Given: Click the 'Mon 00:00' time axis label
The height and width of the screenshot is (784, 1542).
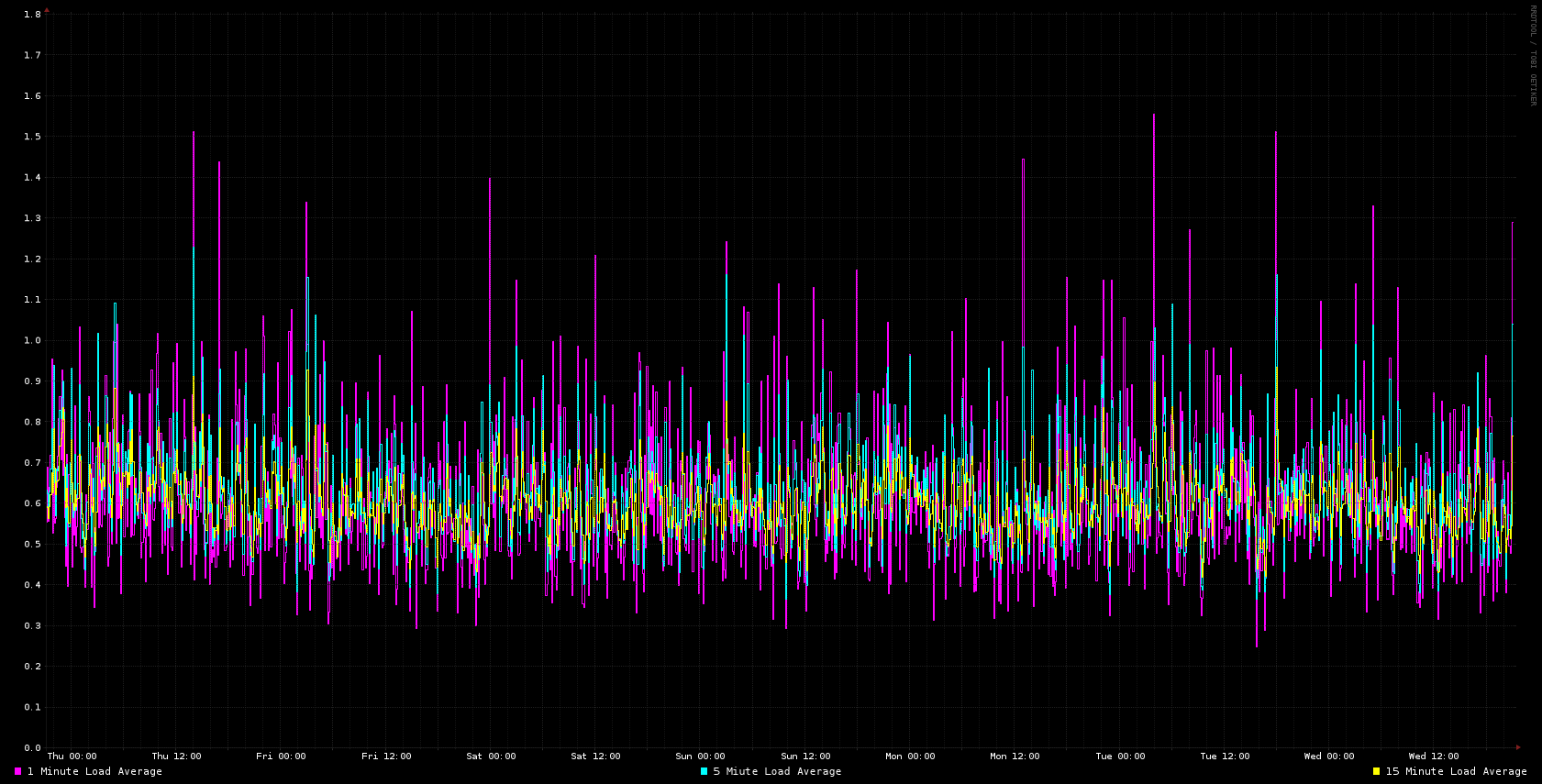Looking at the screenshot, I should (x=910, y=756).
